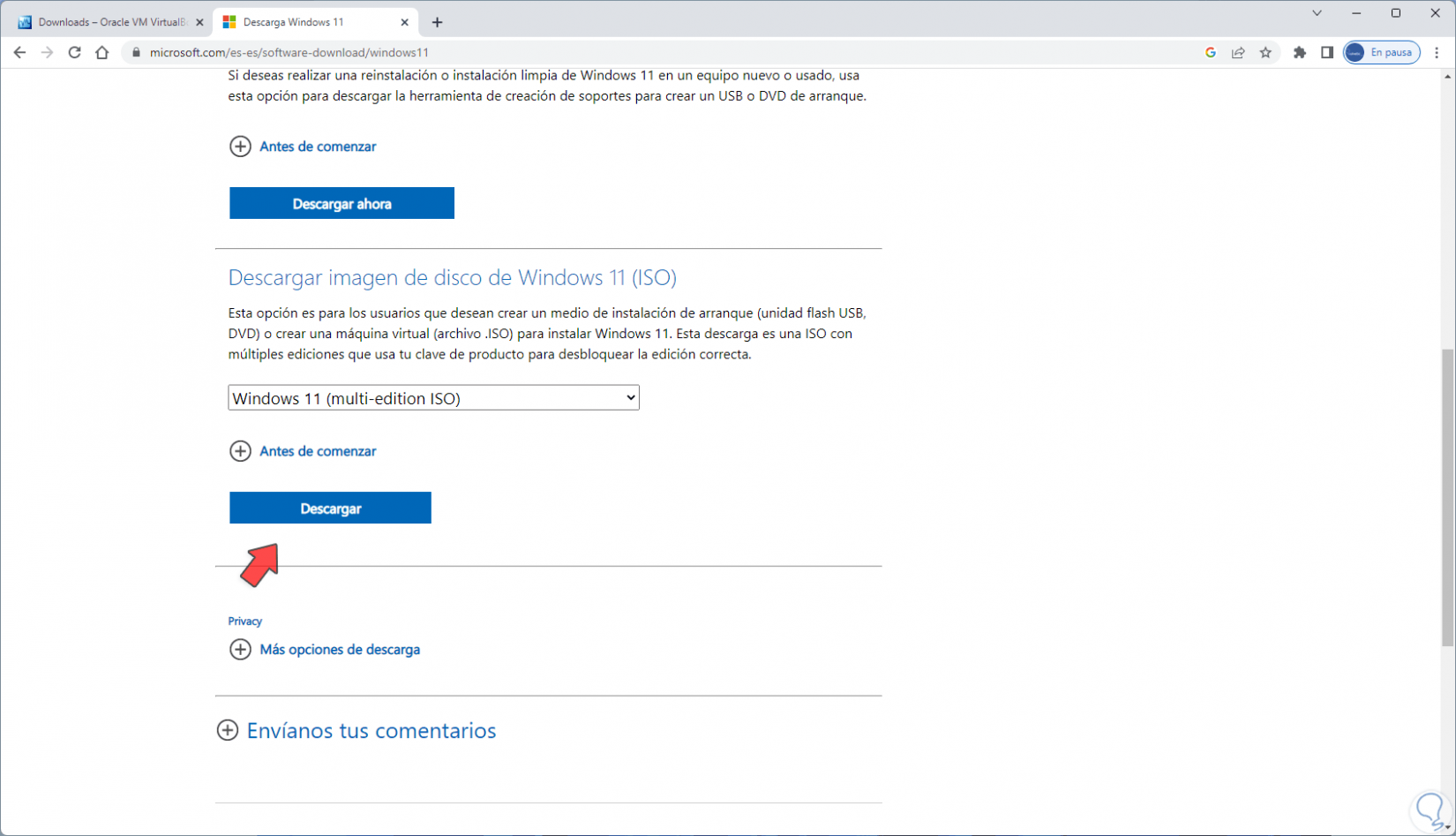Open the profile 'En pausa' button

1382,53
